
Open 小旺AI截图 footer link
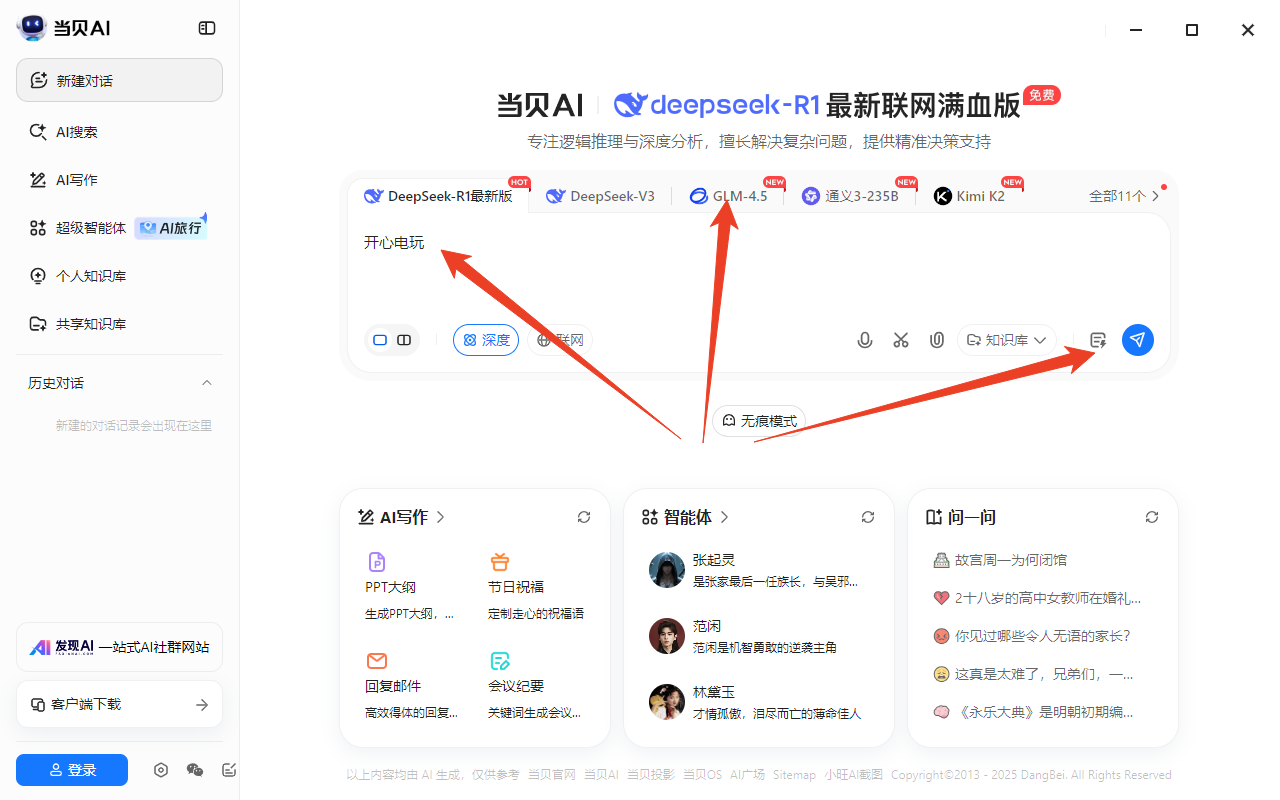click(x=854, y=775)
